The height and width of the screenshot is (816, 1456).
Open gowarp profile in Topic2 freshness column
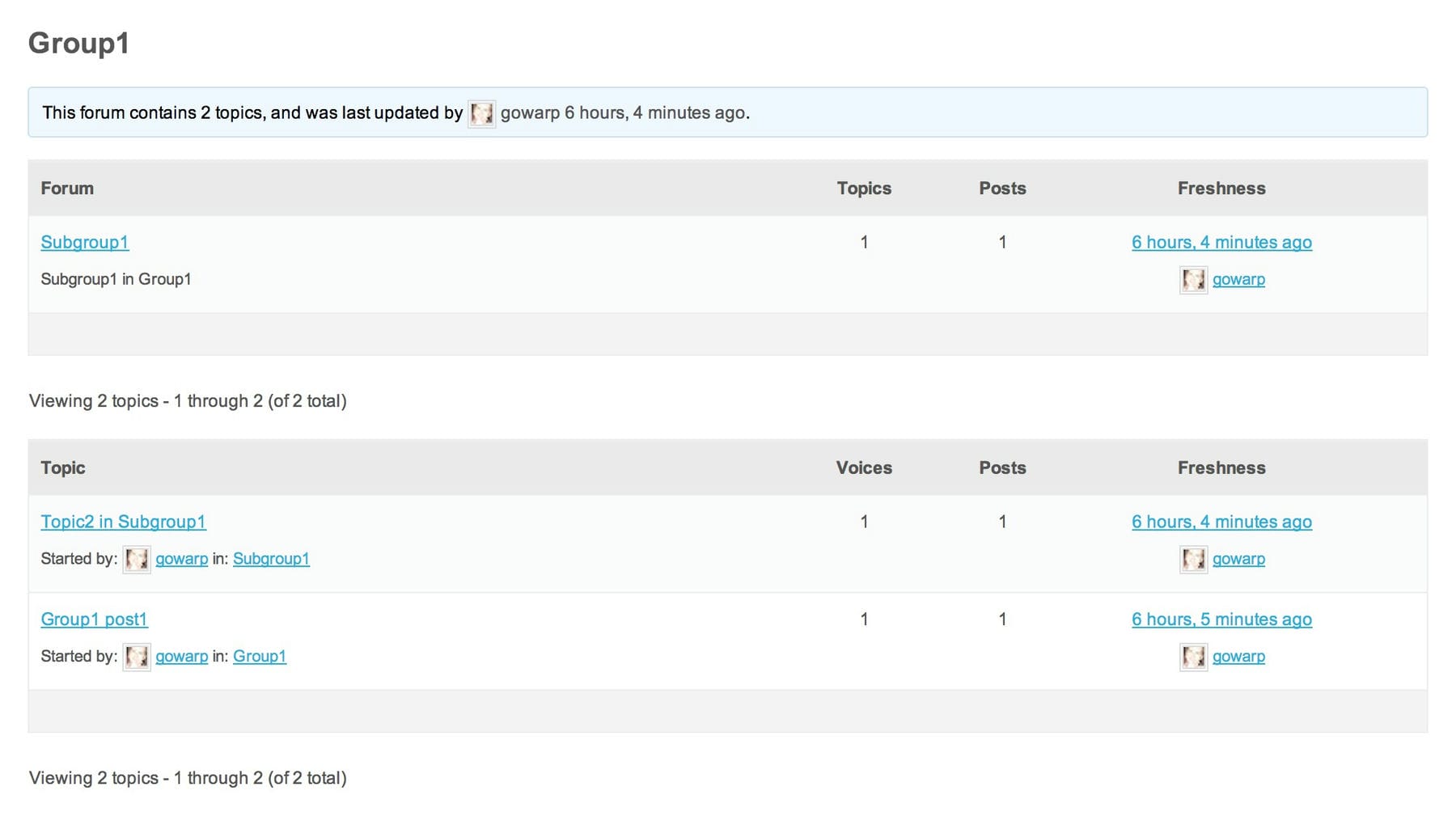pos(1238,560)
